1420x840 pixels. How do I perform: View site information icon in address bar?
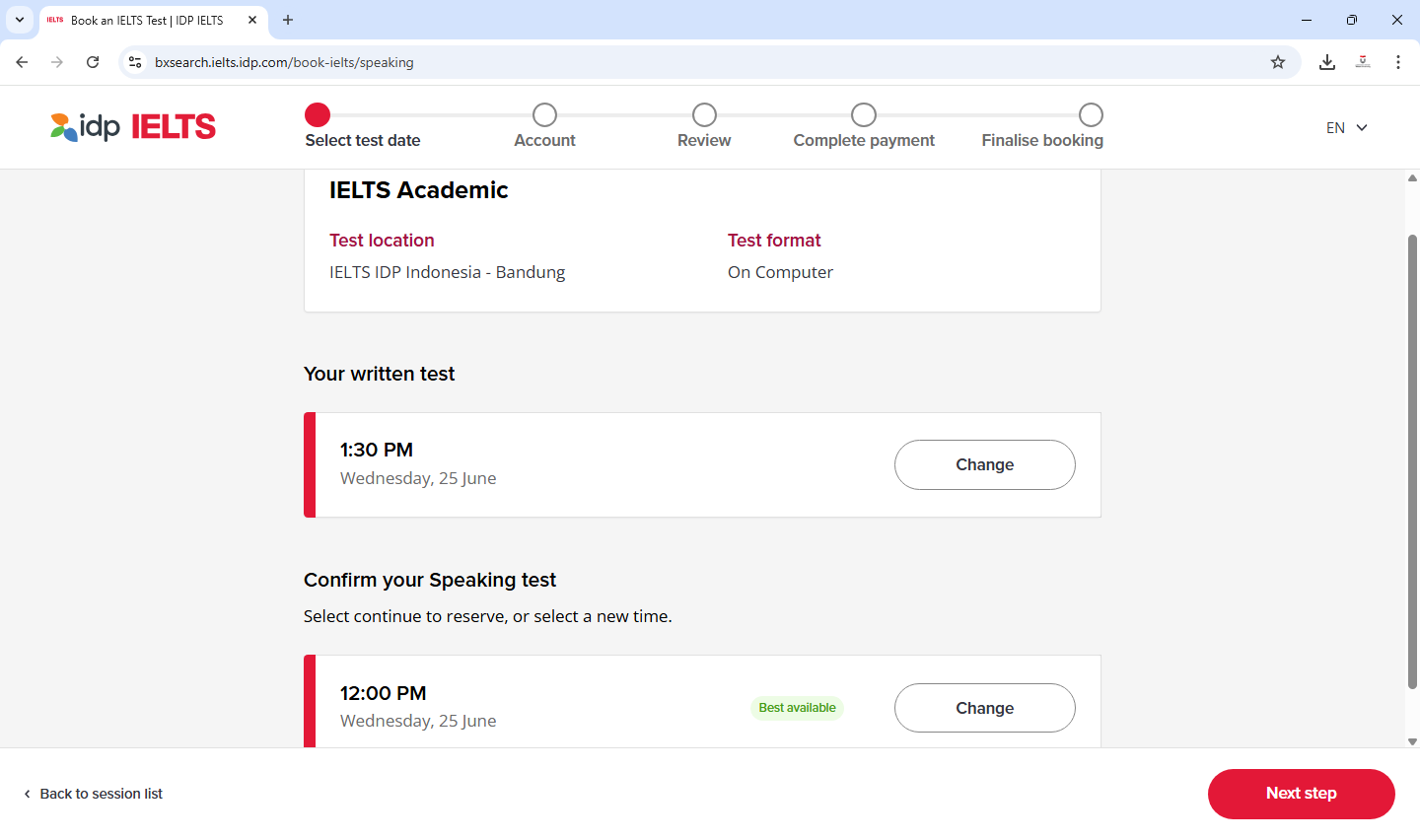coord(135,62)
